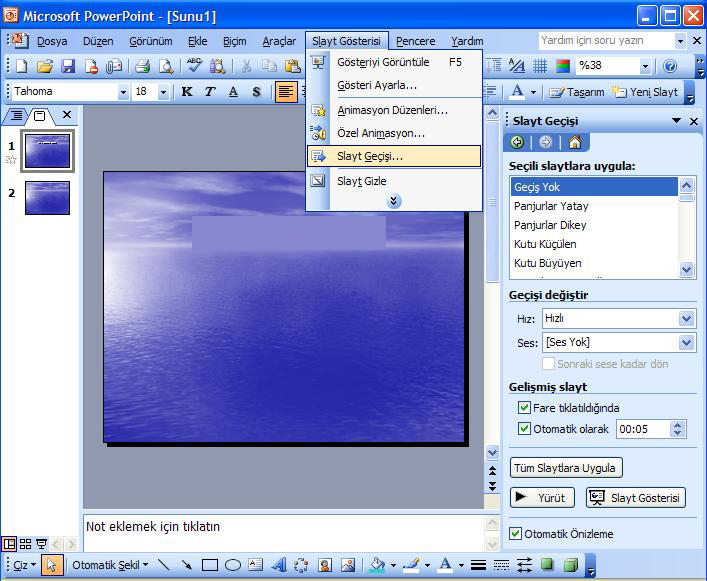The height and width of the screenshot is (581, 707).
Task: Select Objects pointer tool on drawing toolbar
Action: click(x=51, y=565)
